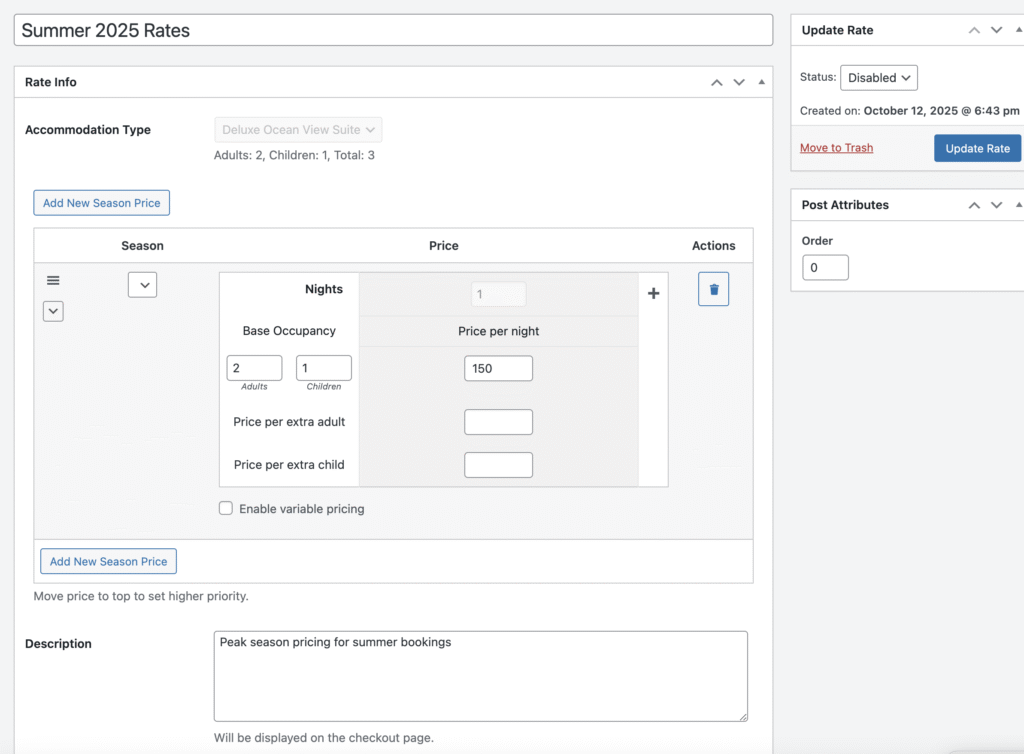
Task: Collapse the Rate Info panel
Action: click(x=761, y=82)
